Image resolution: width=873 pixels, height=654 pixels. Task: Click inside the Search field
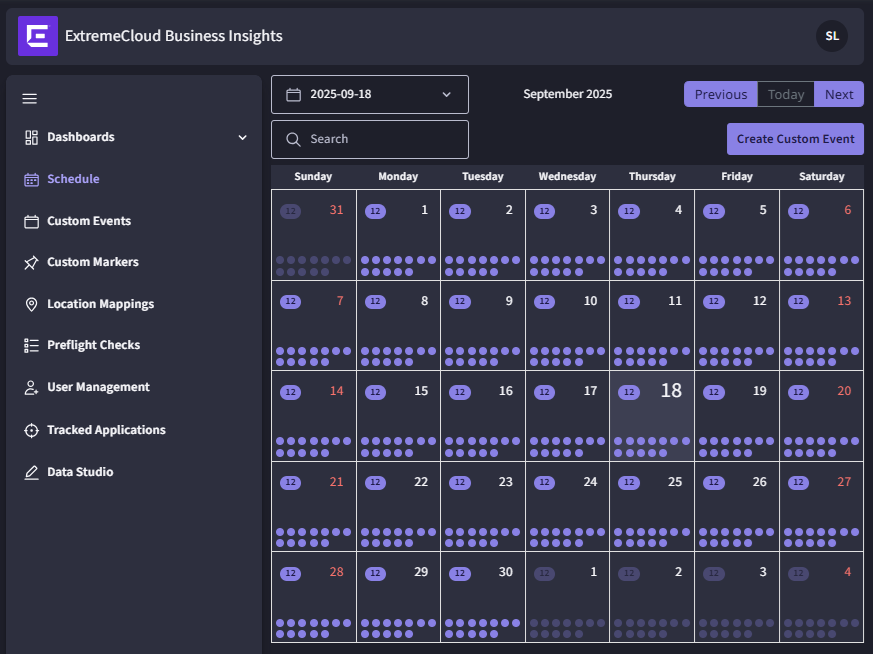coord(380,139)
